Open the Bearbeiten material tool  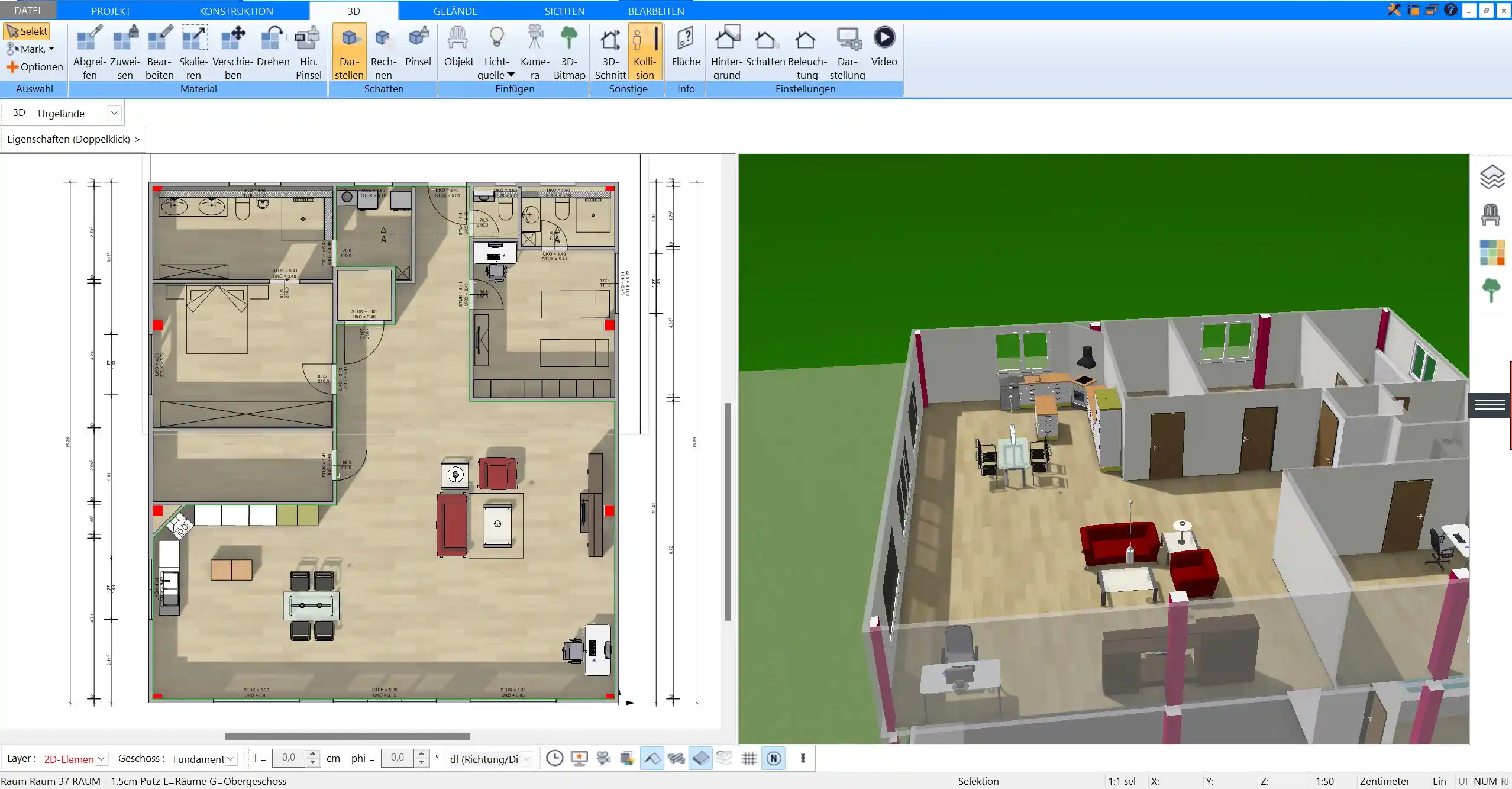click(160, 52)
